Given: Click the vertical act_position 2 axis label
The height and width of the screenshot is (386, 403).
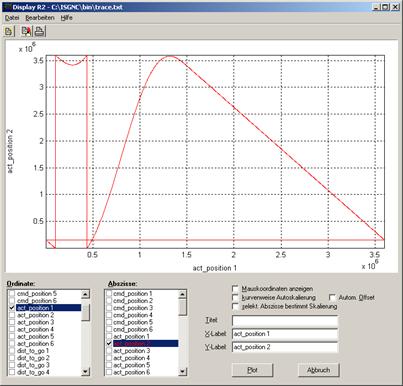Looking at the screenshot, I should [x=10, y=152].
